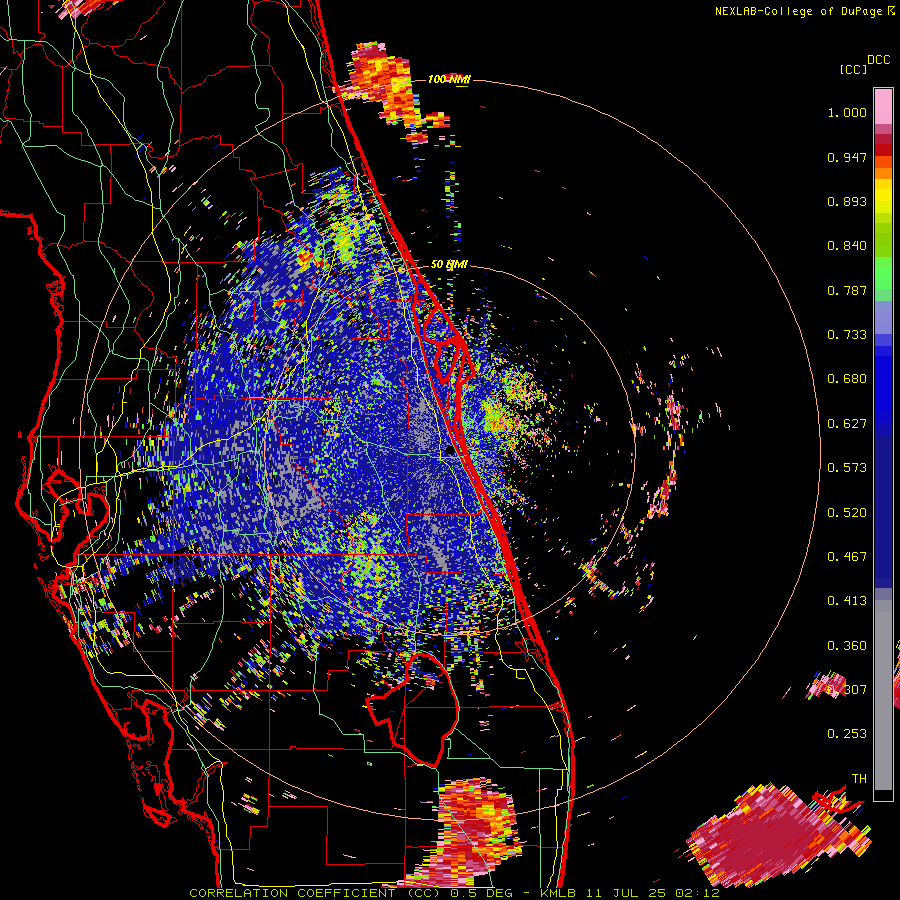This screenshot has width=900, height=900.
Task: Click the 0.733 scale value
Action: point(847,335)
